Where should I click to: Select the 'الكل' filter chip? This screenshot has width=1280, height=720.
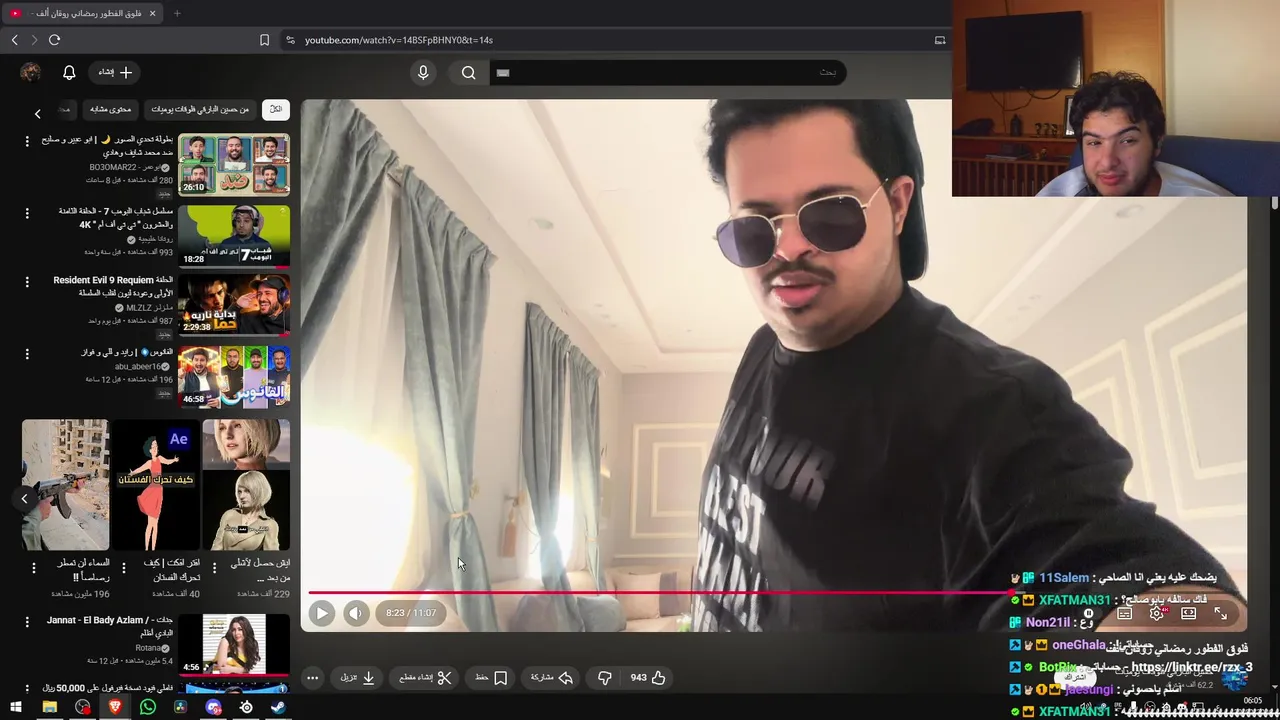pyautogui.click(x=276, y=109)
